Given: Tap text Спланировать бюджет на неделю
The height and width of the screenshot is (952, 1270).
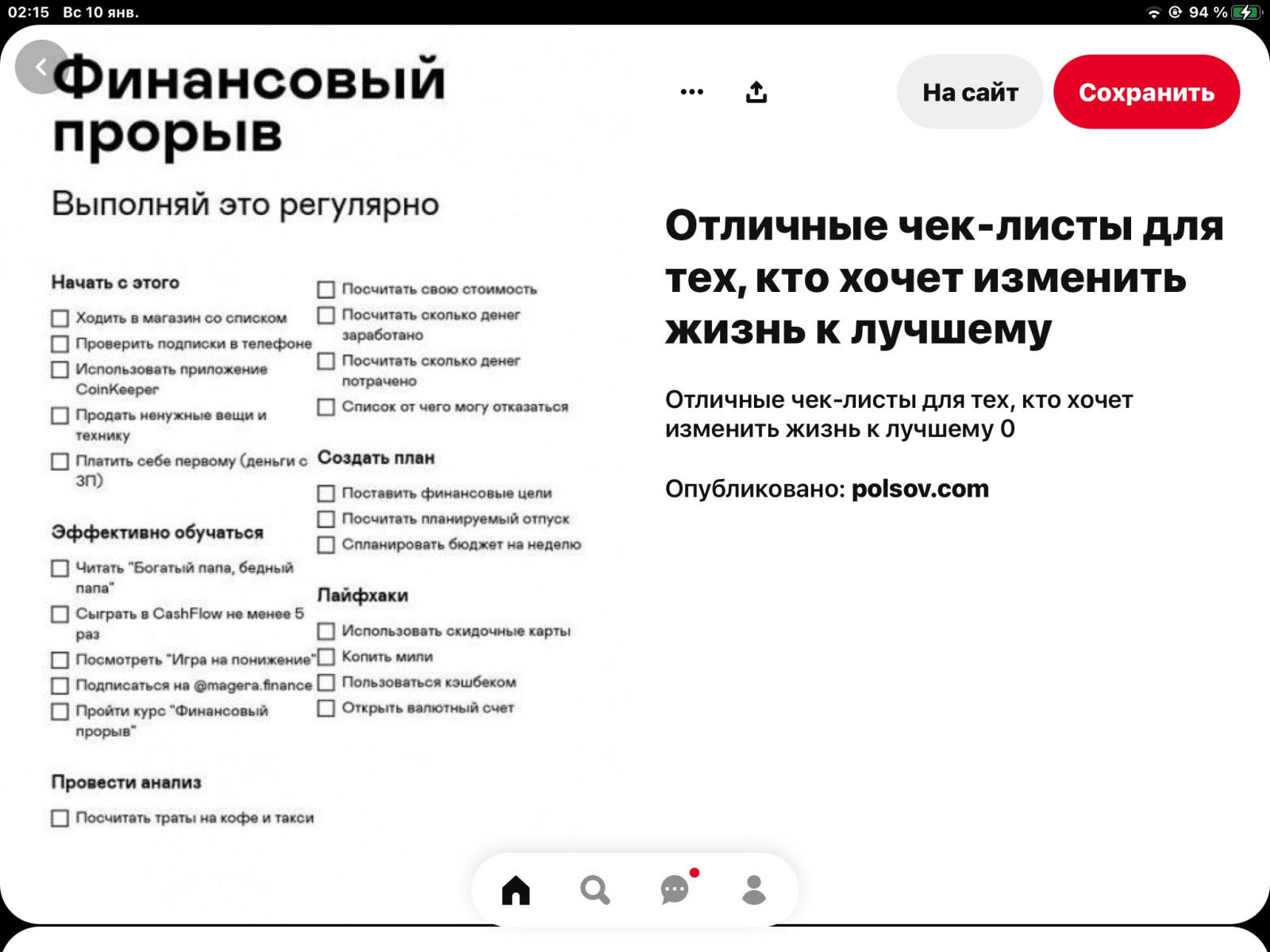Looking at the screenshot, I should click(x=461, y=545).
